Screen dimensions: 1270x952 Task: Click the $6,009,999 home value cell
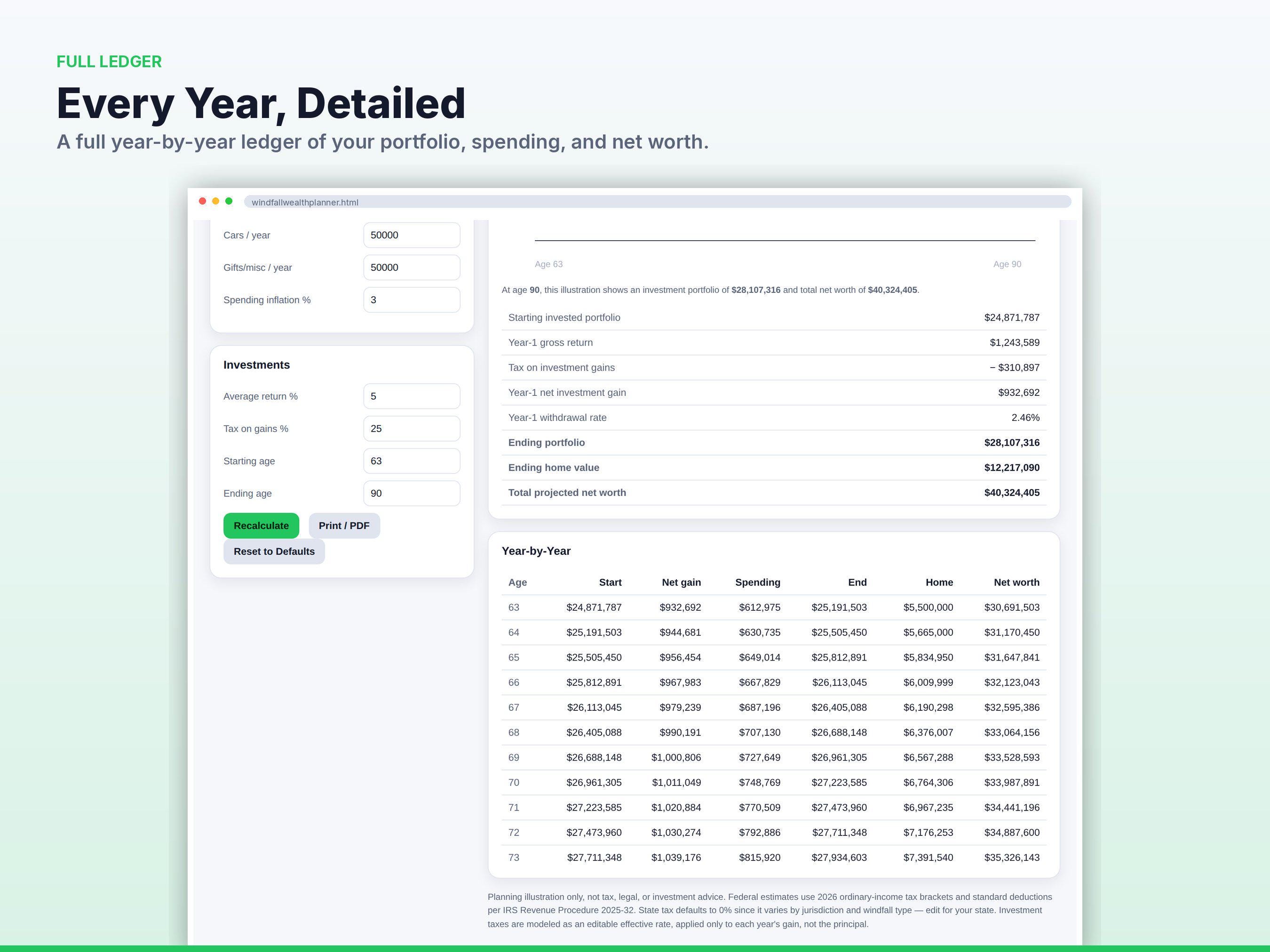coord(929,683)
